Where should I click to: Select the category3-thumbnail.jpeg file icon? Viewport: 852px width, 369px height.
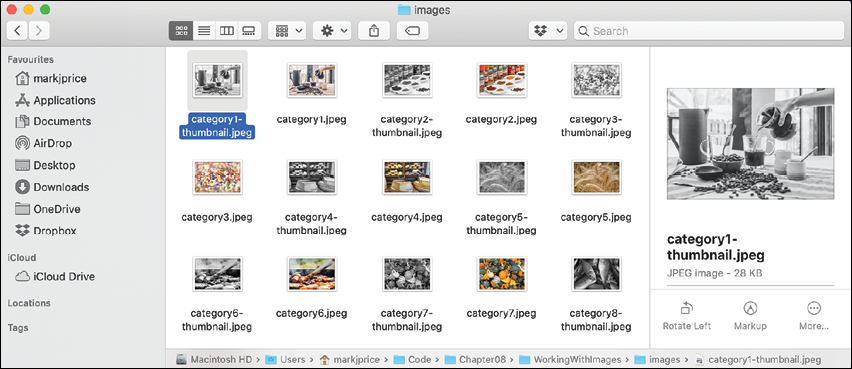[596, 80]
